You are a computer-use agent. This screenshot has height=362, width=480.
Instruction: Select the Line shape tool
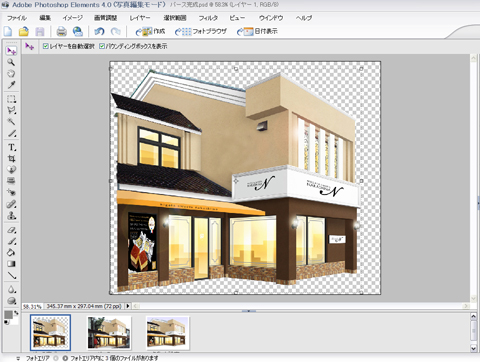(x=11, y=275)
